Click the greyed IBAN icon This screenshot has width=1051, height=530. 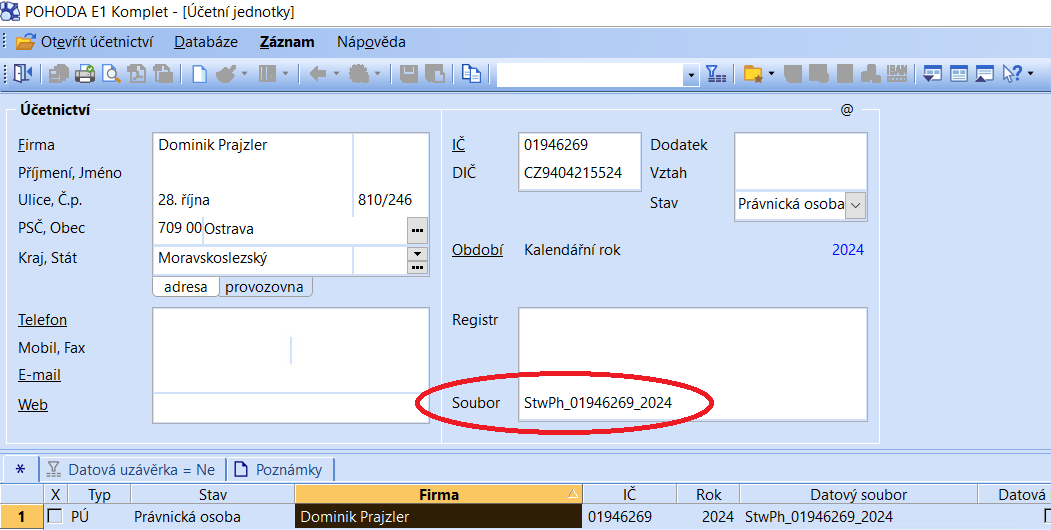click(896, 73)
